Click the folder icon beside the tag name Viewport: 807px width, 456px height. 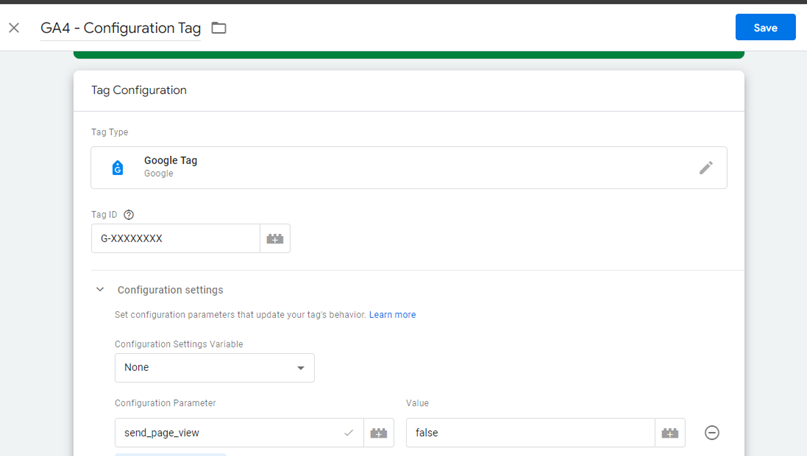(x=219, y=28)
